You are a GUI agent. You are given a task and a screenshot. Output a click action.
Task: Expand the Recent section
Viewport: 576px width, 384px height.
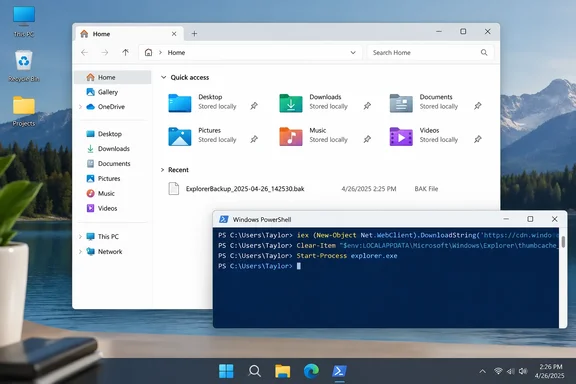(x=162, y=170)
